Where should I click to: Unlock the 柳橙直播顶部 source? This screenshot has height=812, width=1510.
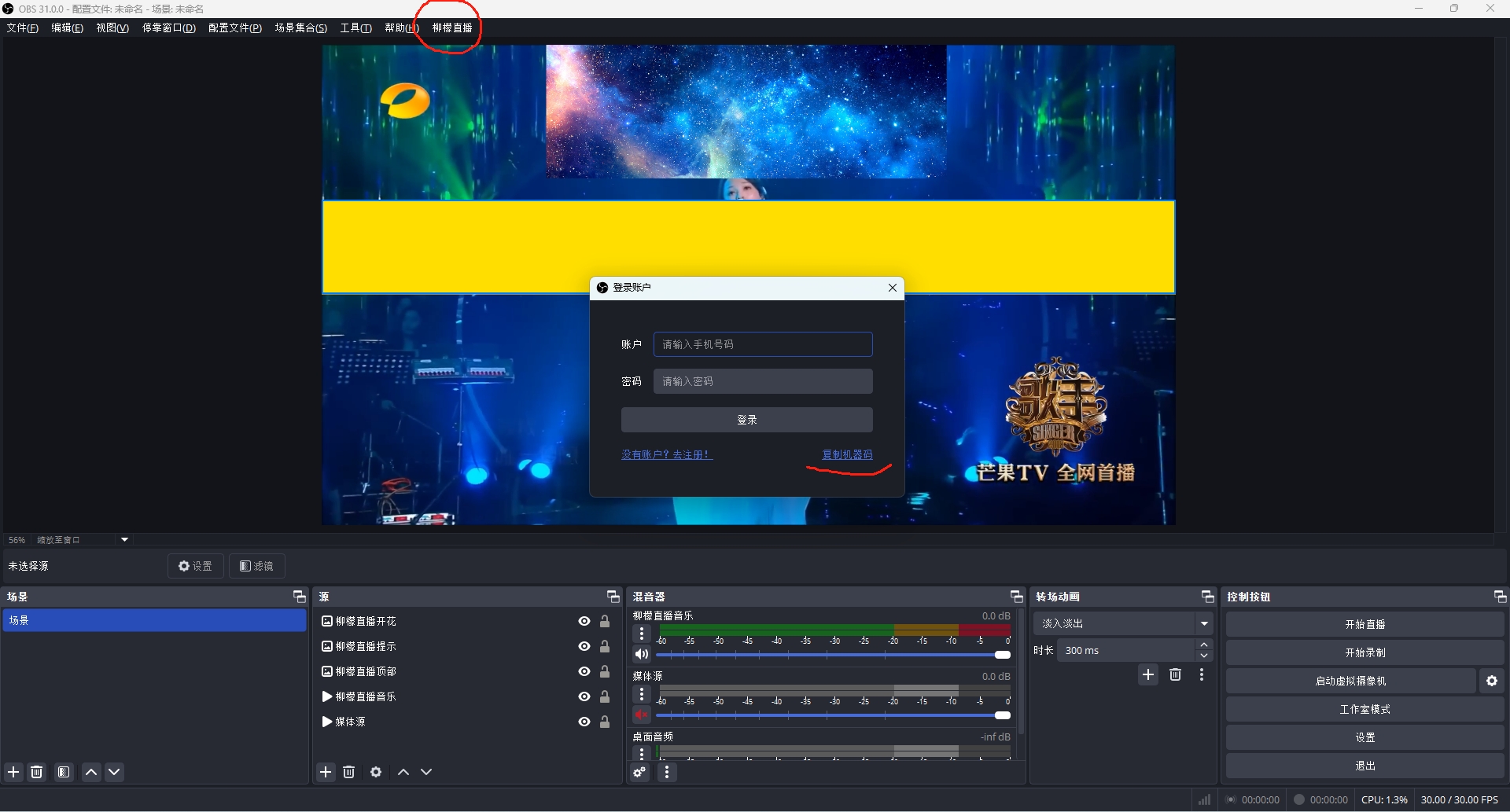pos(605,671)
